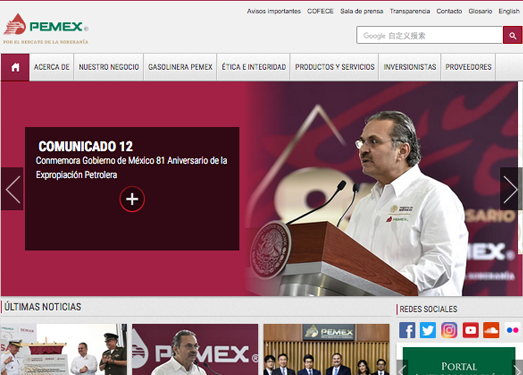Click the search magnifier button
This screenshot has width=523, height=375.
(512, 35)
